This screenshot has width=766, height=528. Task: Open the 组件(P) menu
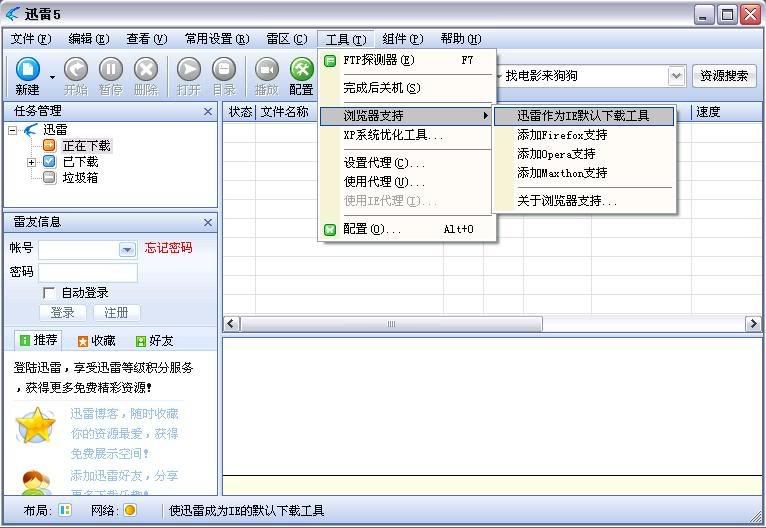click(x=403, y=39)
